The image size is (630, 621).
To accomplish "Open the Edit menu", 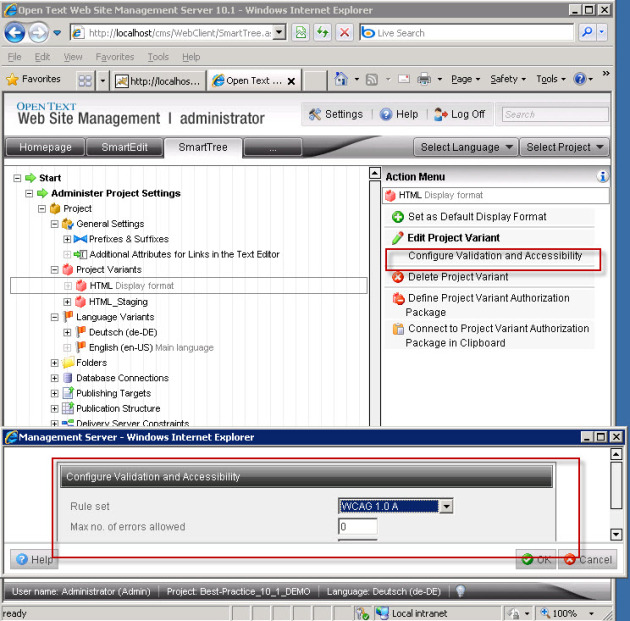I will pos(42,57).
